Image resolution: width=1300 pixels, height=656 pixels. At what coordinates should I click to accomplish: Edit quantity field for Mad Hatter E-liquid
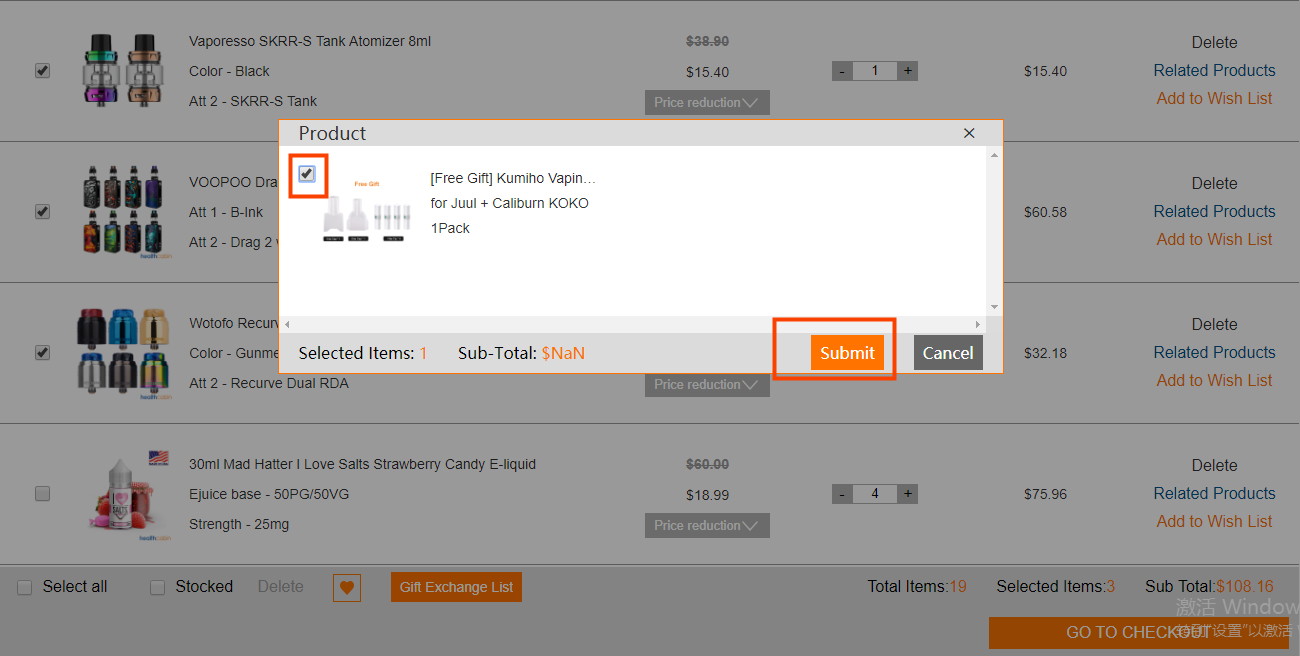tap(875, 494)
